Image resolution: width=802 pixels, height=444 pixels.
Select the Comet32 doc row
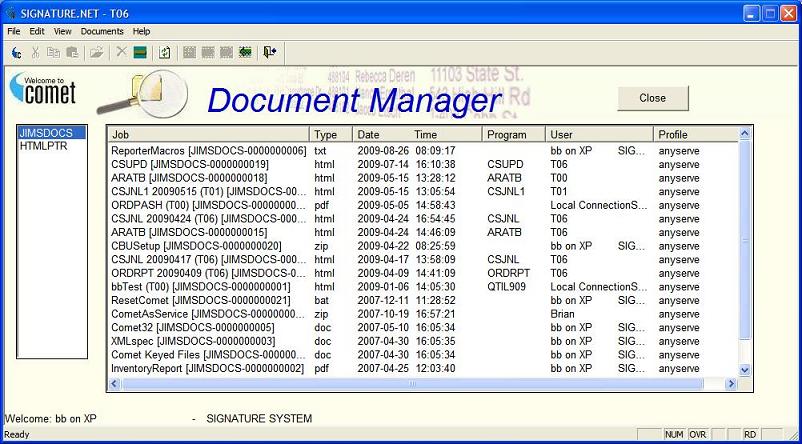click(x=423, y=327)
